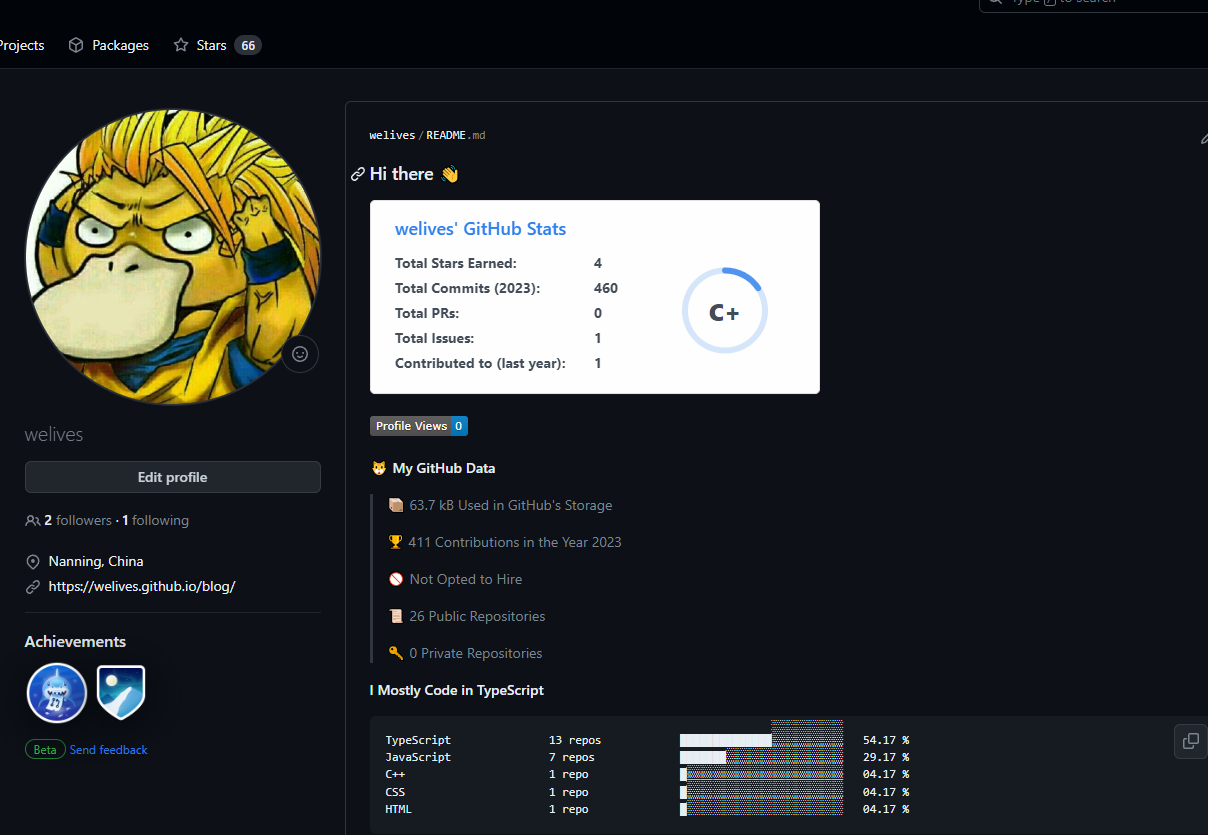Click the box icon beside storage usage
This screenshot has height=835, width=1208.
[x=396, y=505]
